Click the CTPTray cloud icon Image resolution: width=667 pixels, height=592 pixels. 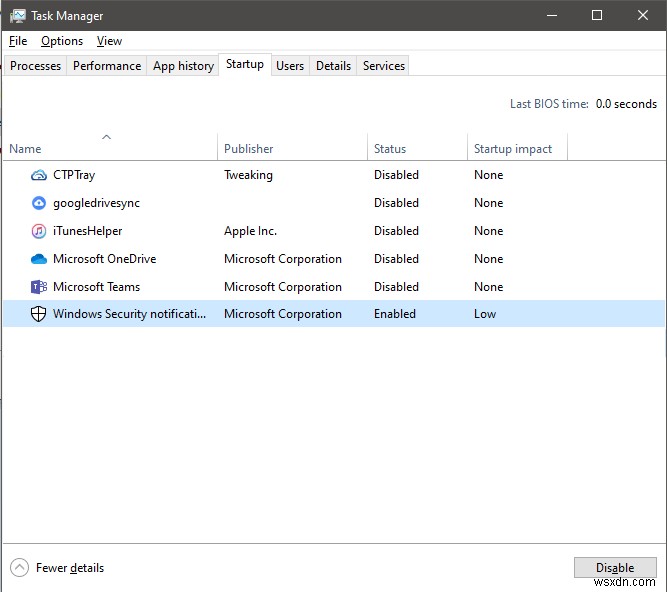click(x=39, y=175)
